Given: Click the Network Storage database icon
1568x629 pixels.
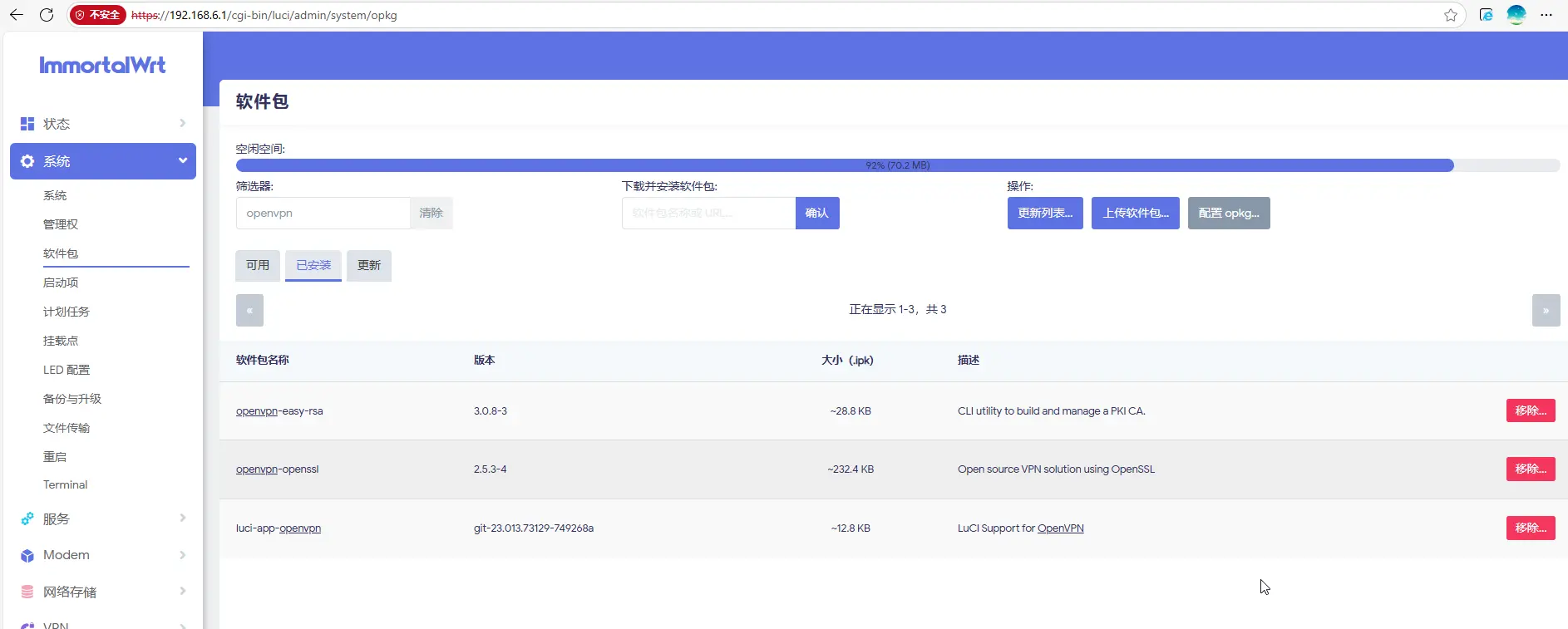Looking at the screenshot, I should (x=27, y=592).
